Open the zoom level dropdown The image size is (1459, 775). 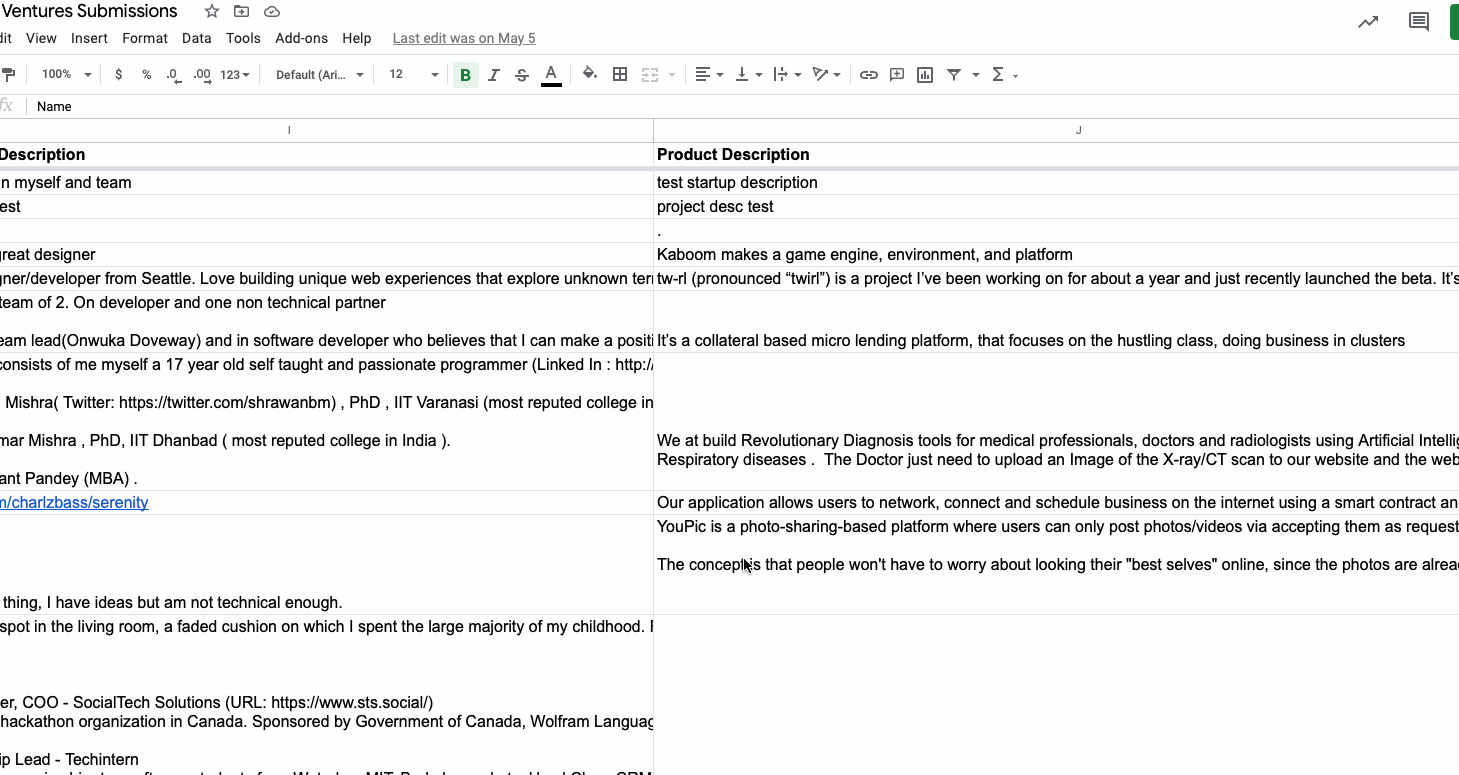click(x=66, y=75)
